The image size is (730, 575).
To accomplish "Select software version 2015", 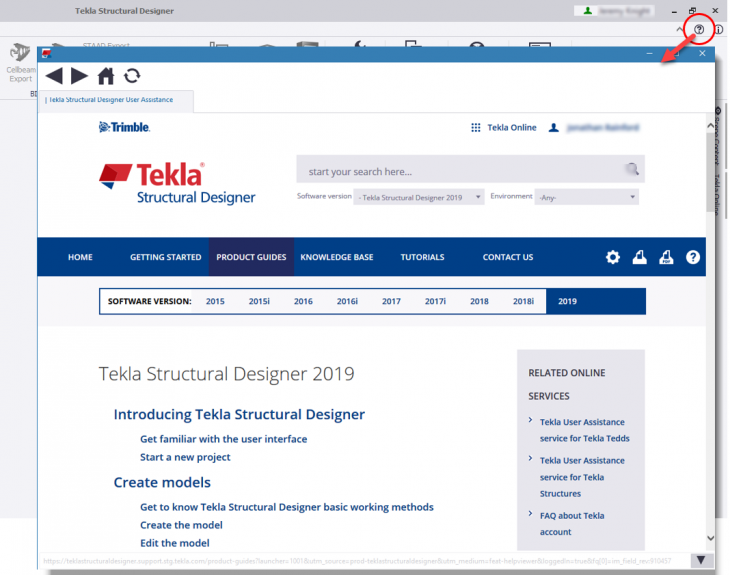I will 215,301.
